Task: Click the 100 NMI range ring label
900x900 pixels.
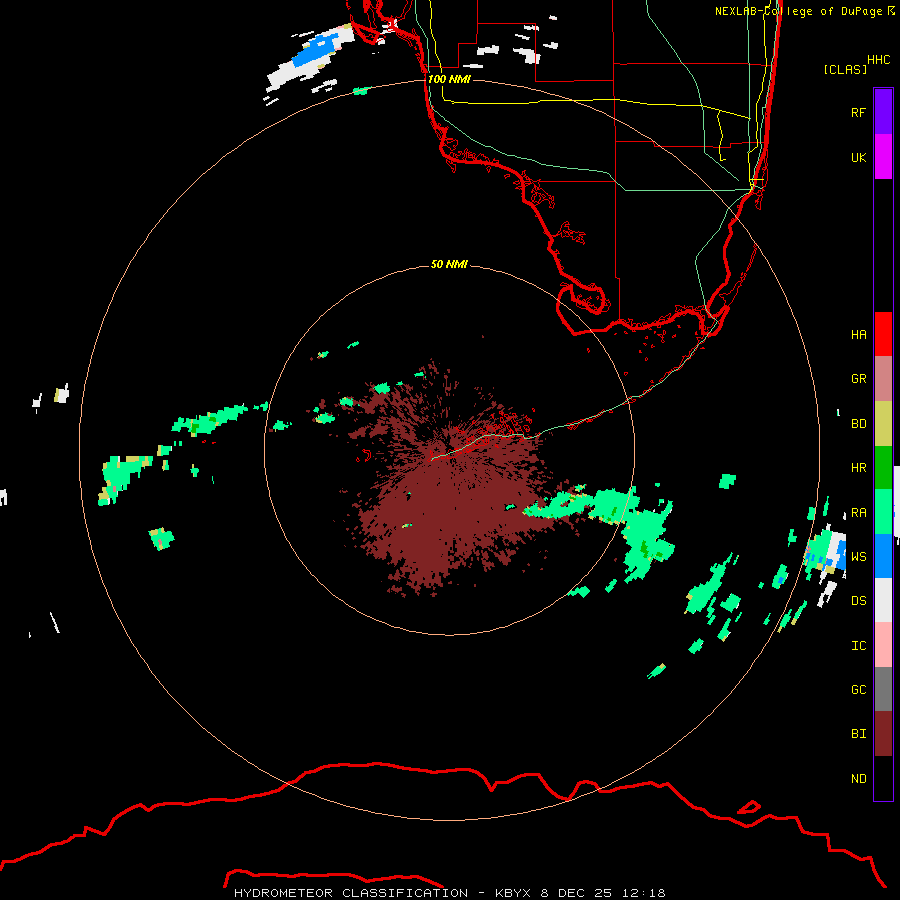Action: [x=449, y=79]
